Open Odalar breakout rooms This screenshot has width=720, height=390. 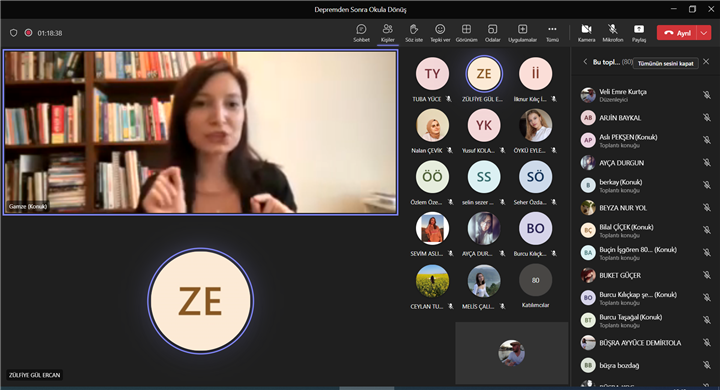(492, 33)
